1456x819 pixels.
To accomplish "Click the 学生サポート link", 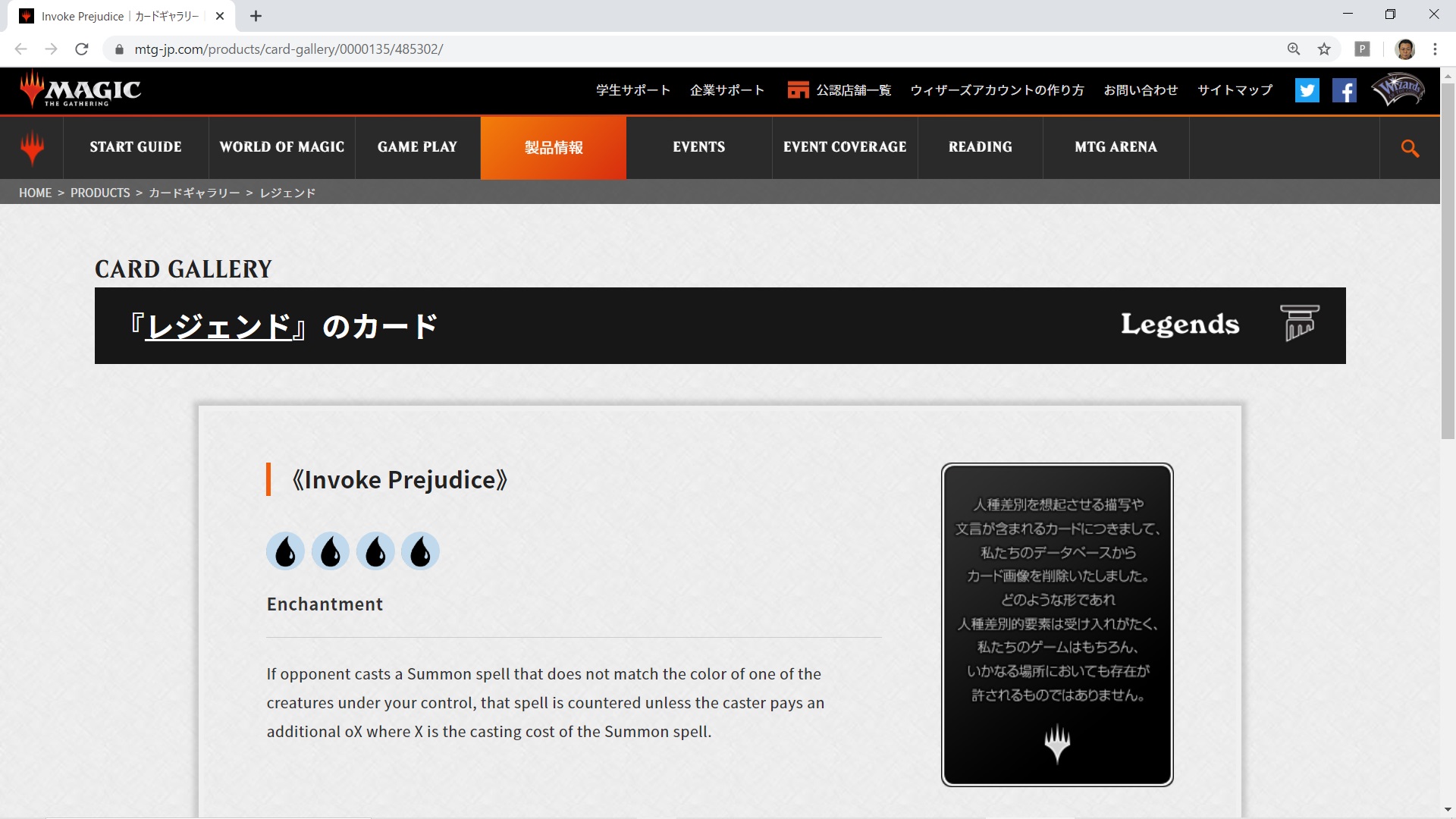I will coord(633,90).
